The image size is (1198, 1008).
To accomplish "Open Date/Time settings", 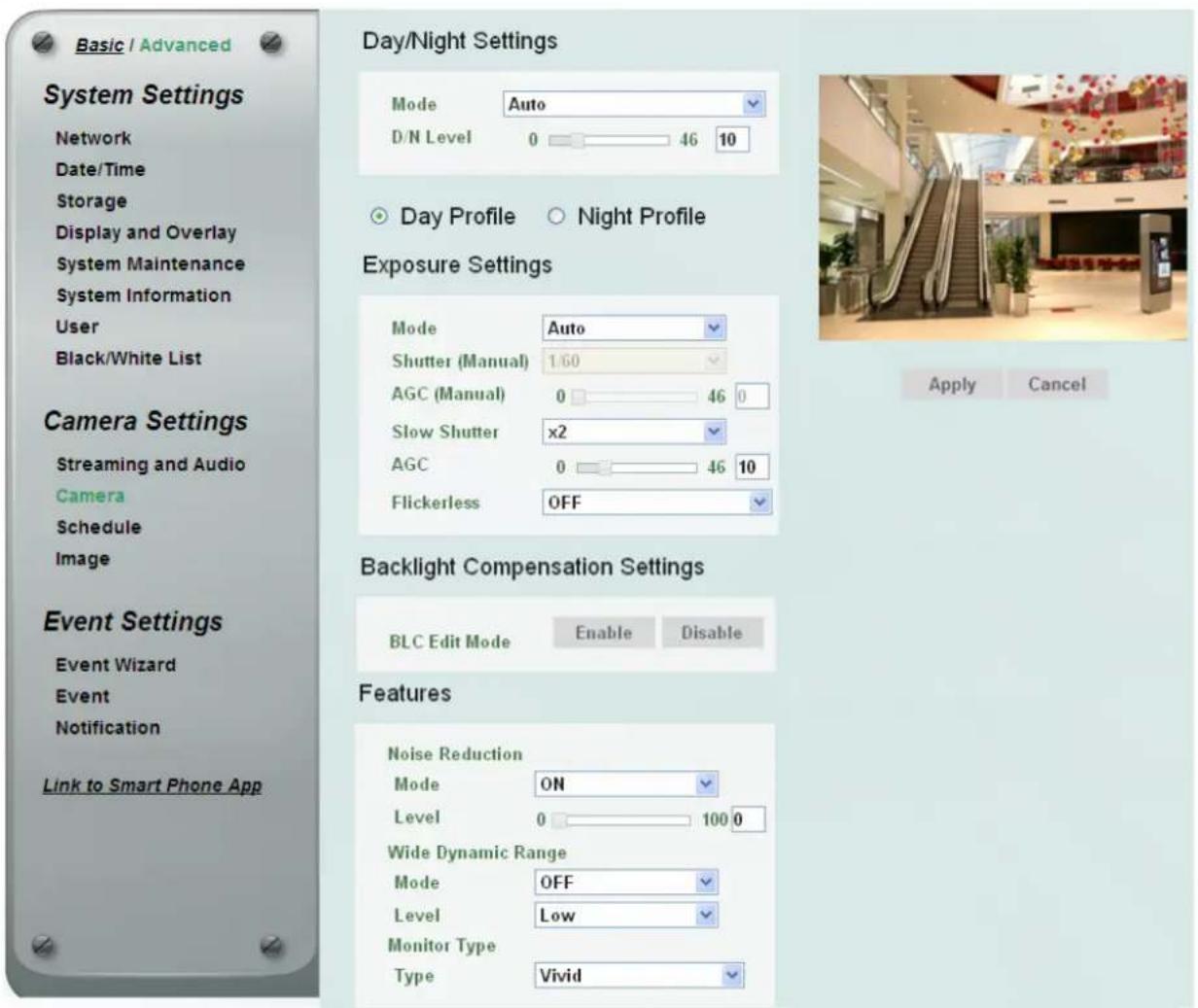I will tap(100, 169).
